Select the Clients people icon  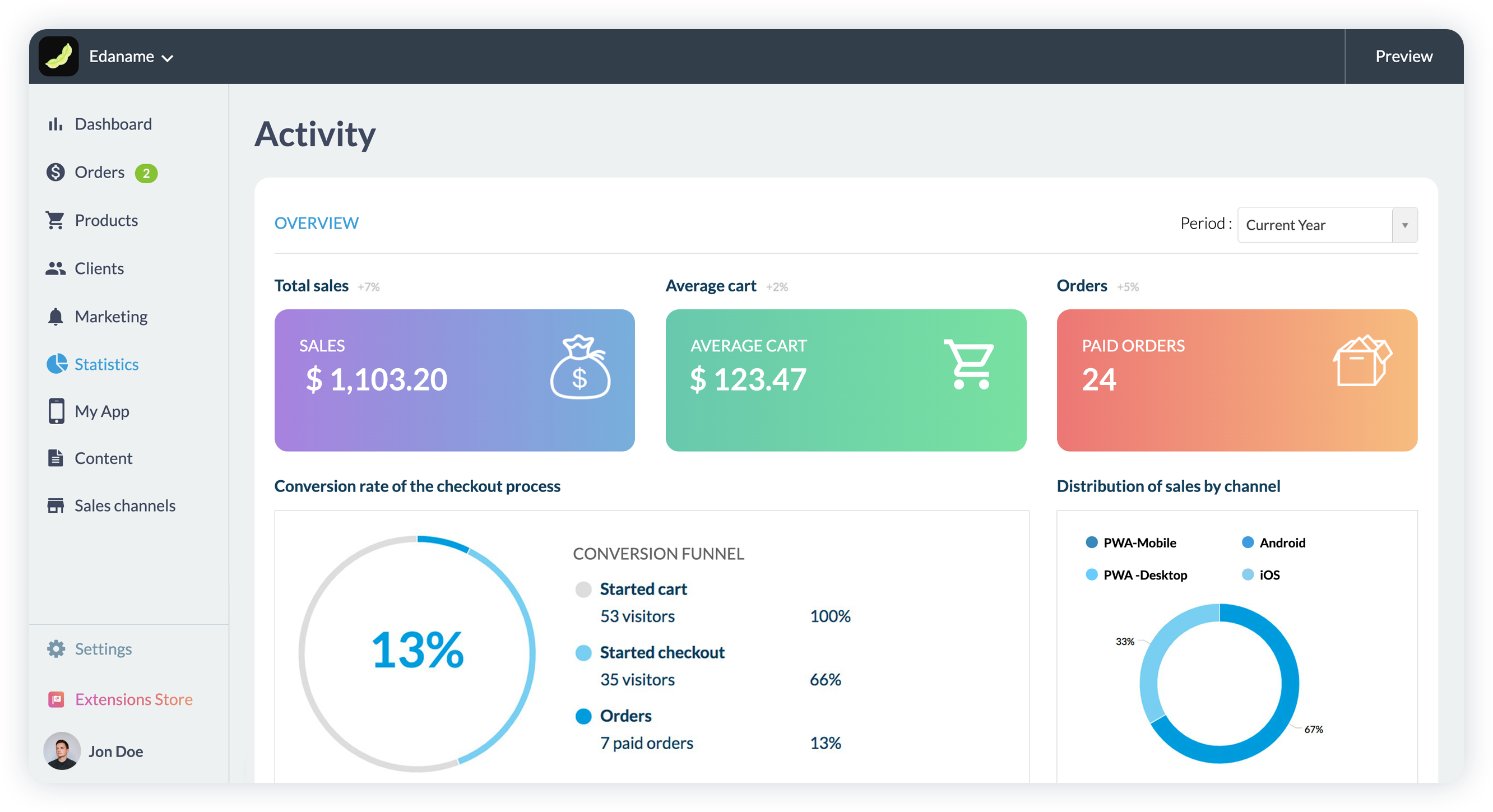55,268
